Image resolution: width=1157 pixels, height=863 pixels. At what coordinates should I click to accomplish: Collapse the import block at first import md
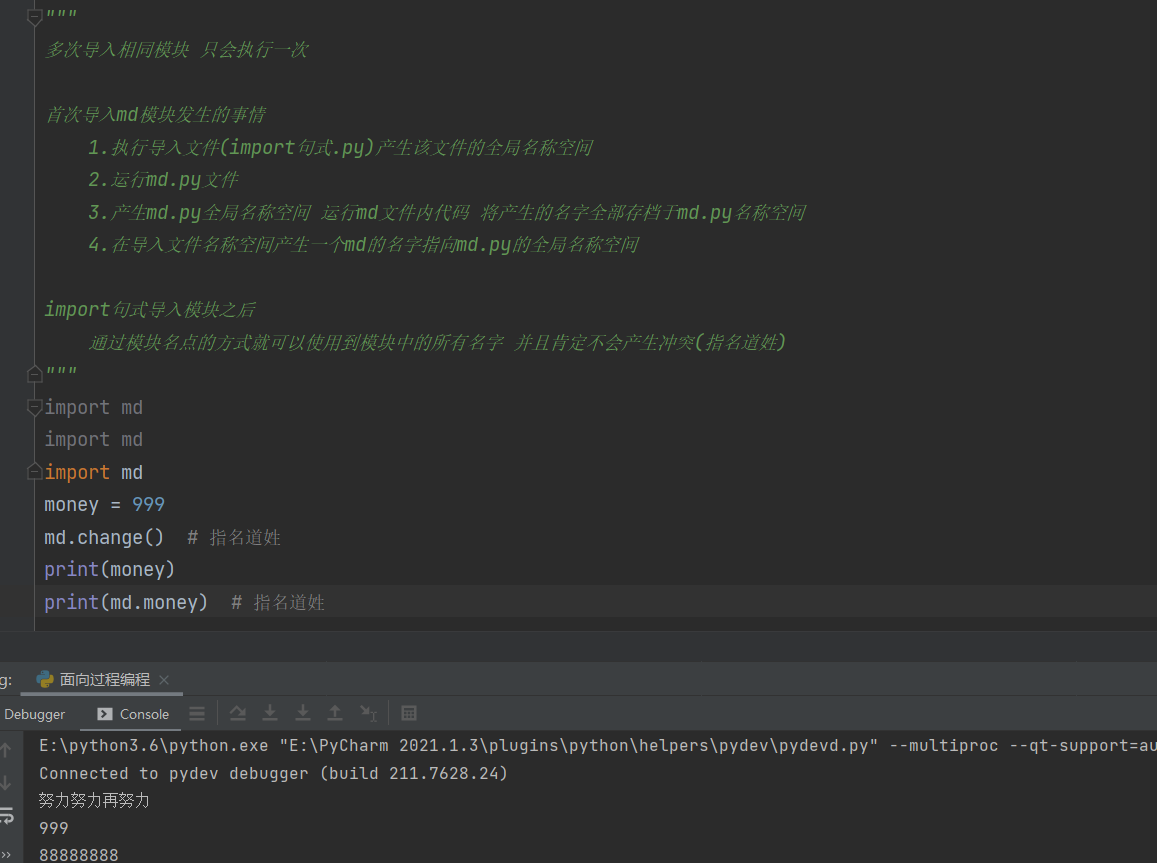click(x=35, y=407)
